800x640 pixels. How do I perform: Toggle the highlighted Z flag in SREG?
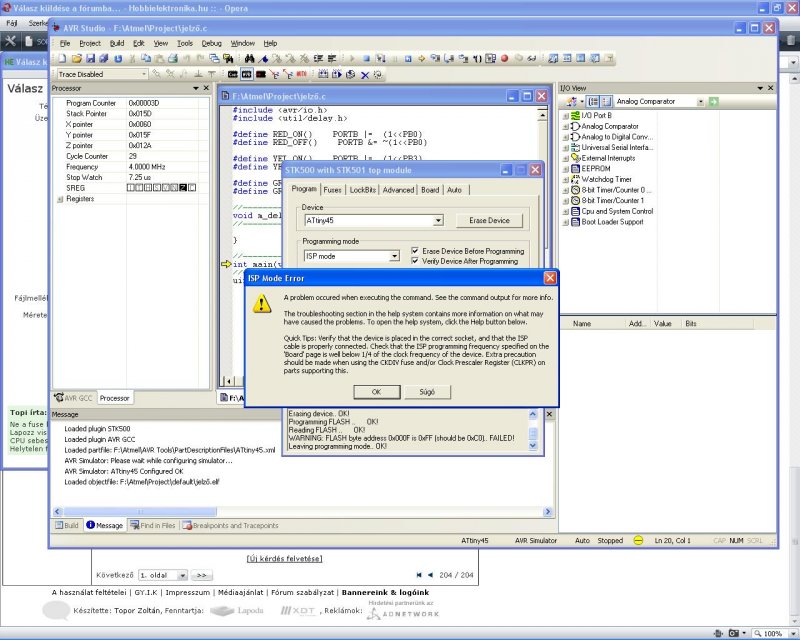tap(183, 188)
